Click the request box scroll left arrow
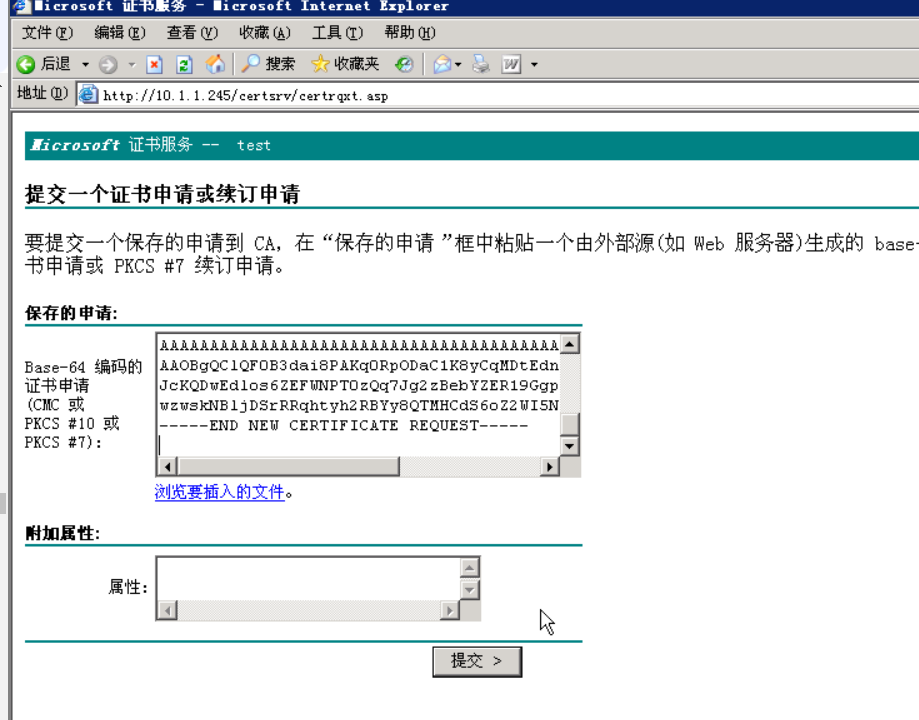Screen dimensions: 919x720 (168, 467)
